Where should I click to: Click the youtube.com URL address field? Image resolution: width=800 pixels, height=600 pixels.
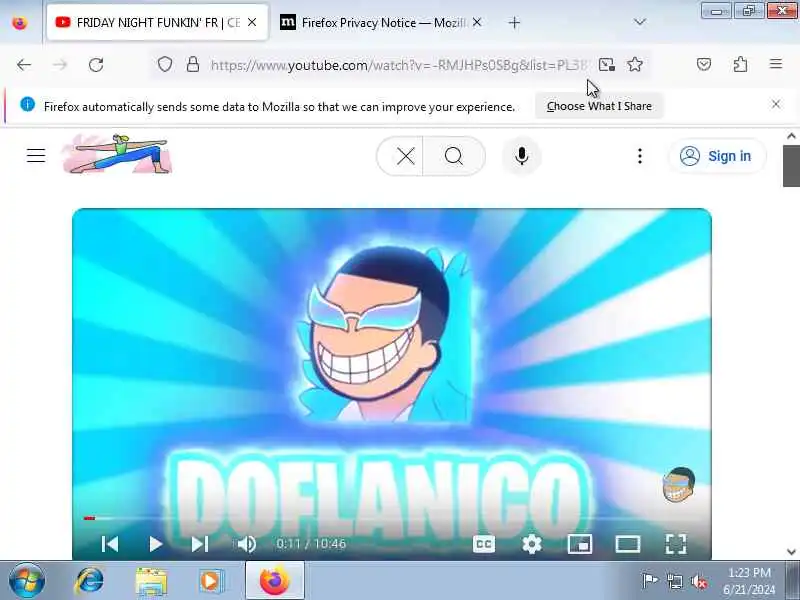coord(398,65)
